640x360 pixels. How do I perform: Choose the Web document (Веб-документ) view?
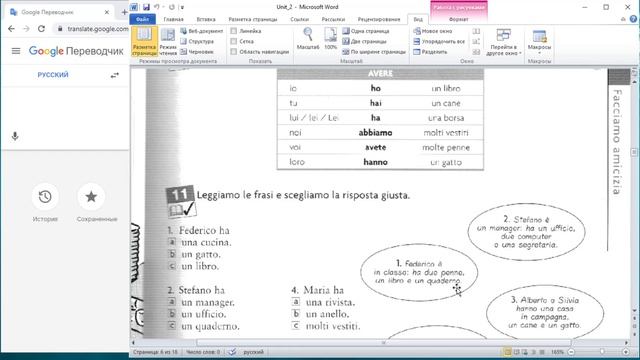coord(202,31)
